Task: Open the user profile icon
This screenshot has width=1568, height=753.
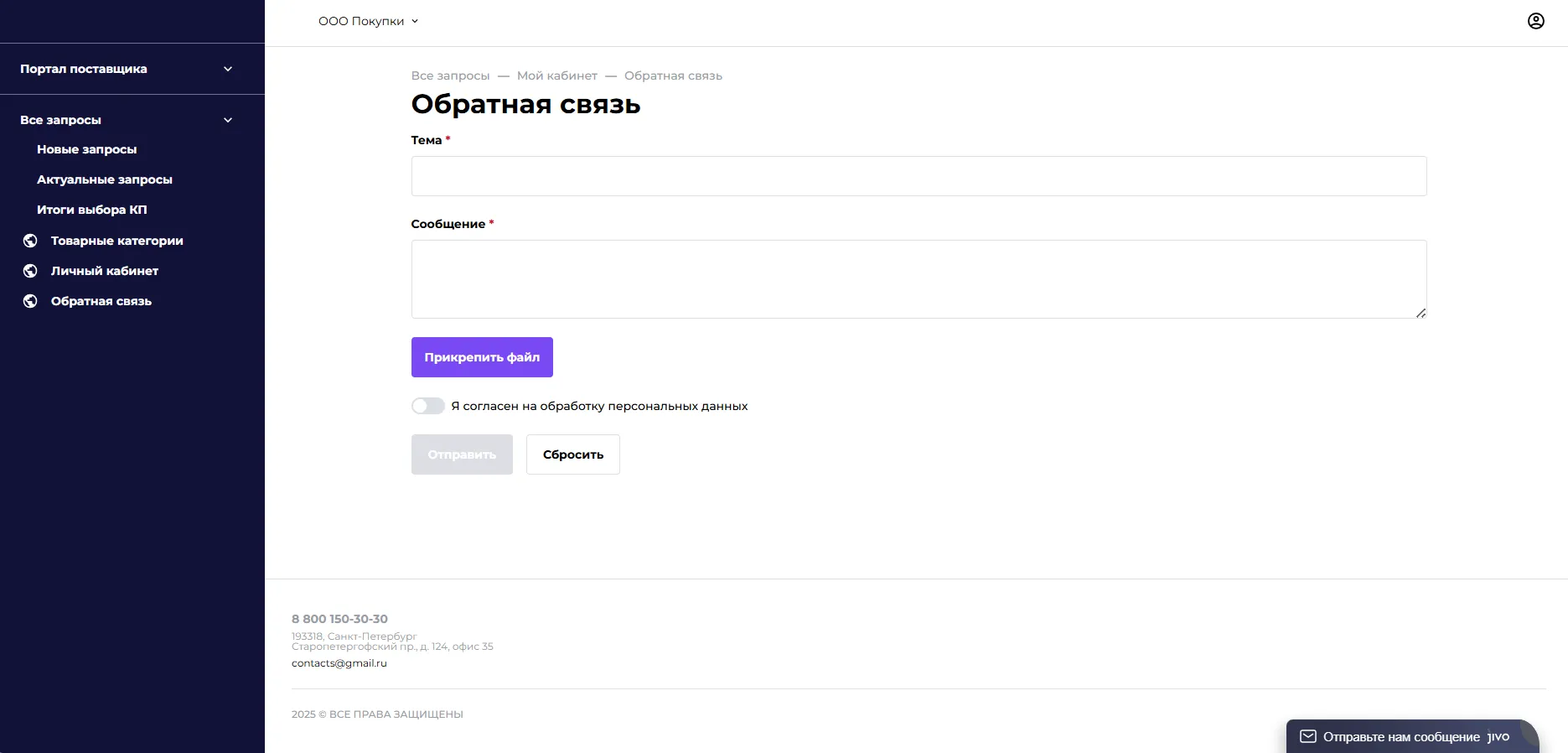Action: pyautogui.click(x=1535, y=21)
